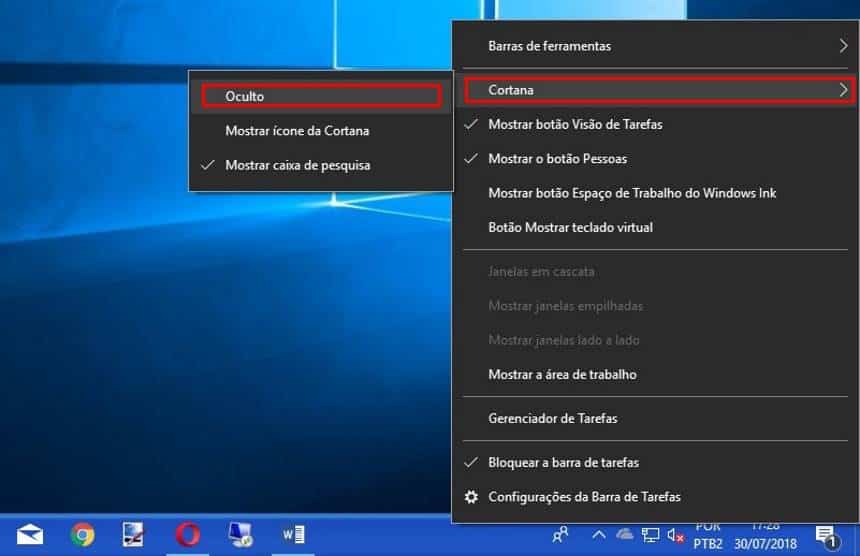Open the clock showing 30/07/2018

[x=765, y=535]
